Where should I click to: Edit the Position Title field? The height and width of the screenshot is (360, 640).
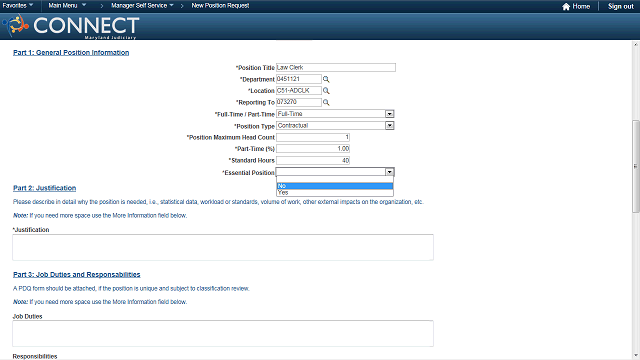(336, 67)
